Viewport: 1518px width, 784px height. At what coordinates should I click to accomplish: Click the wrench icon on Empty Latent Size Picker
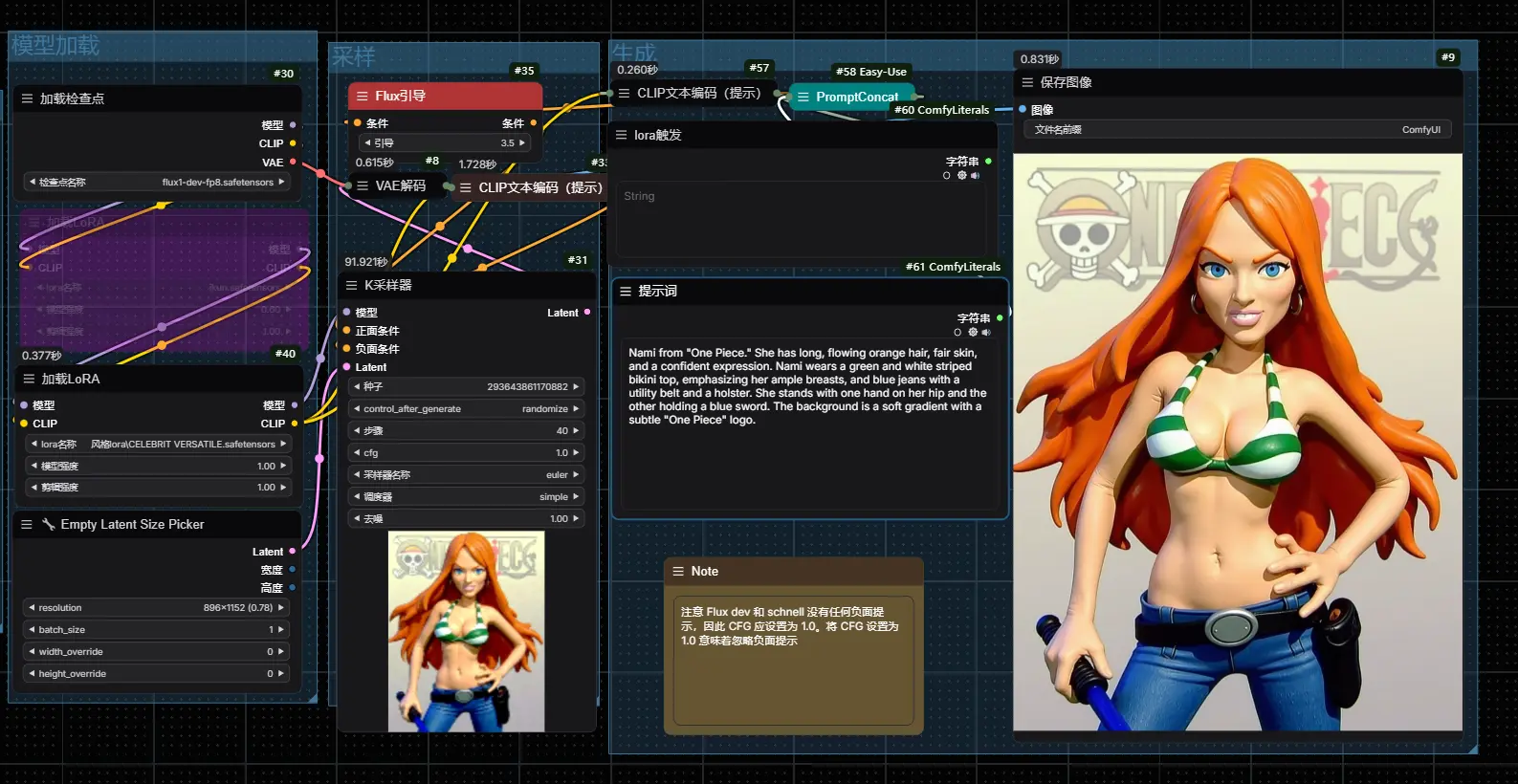[x=49, y=524]
